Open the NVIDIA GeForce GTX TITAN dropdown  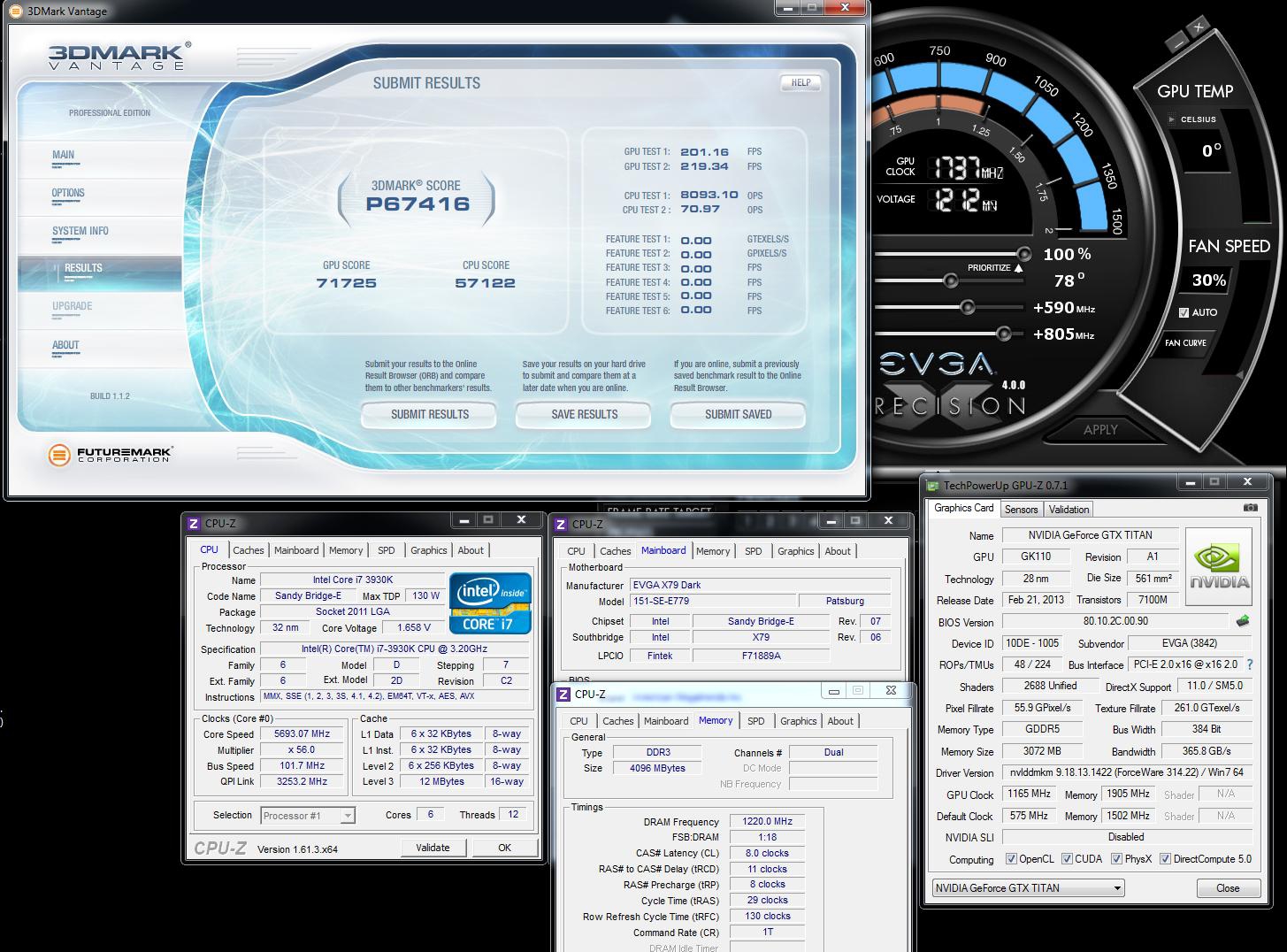tap(1028, 888)
